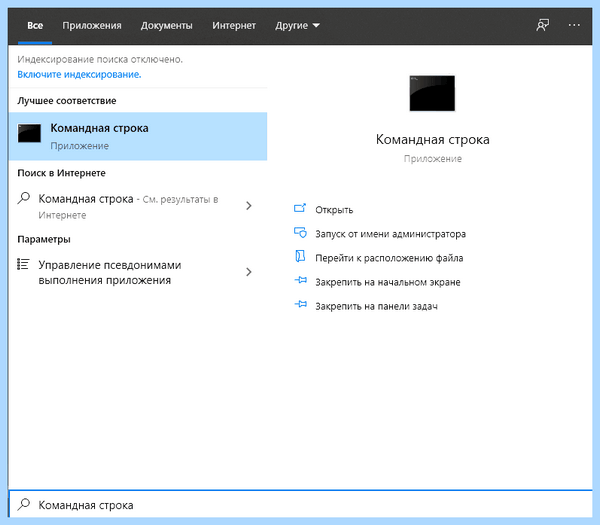Switch to the Приложения tab
Viewport: 600px width, 525px height.
92,26
